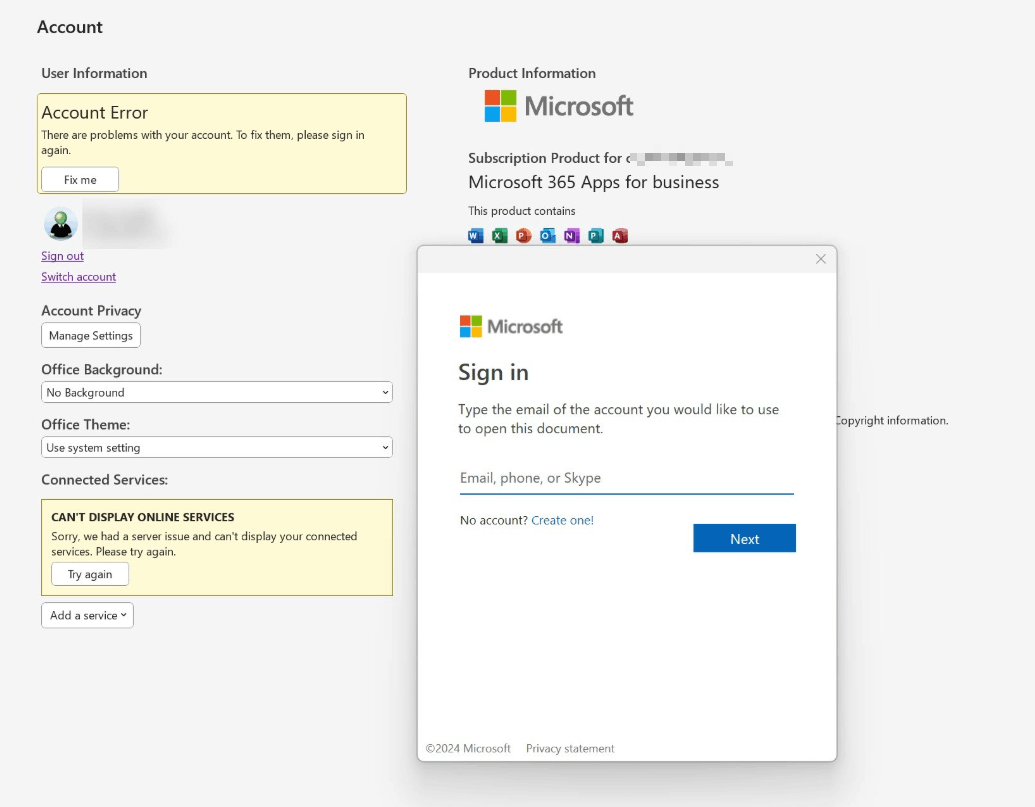This screenshot has width=1035, height=807.
Task: Click the PowerPoint app icon
Action: point(523,236)
